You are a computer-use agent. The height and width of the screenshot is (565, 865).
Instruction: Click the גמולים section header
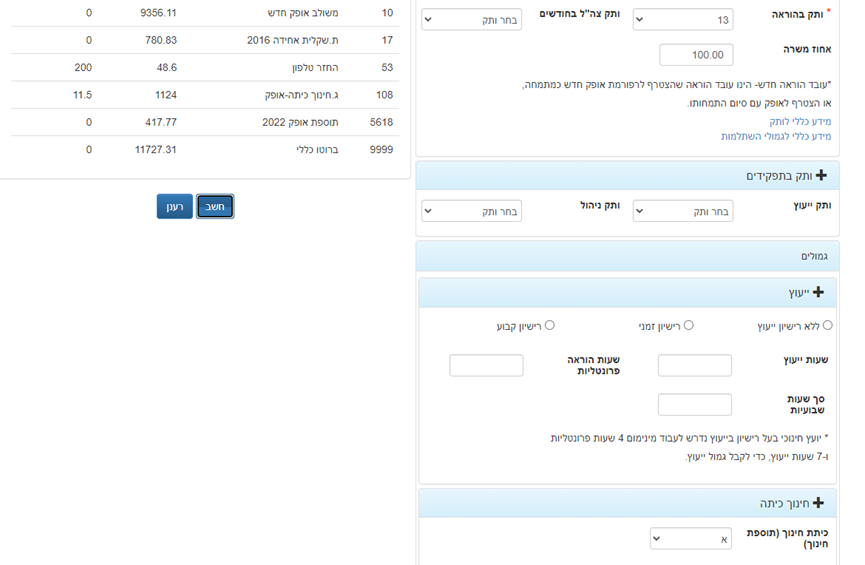point(628,256)
